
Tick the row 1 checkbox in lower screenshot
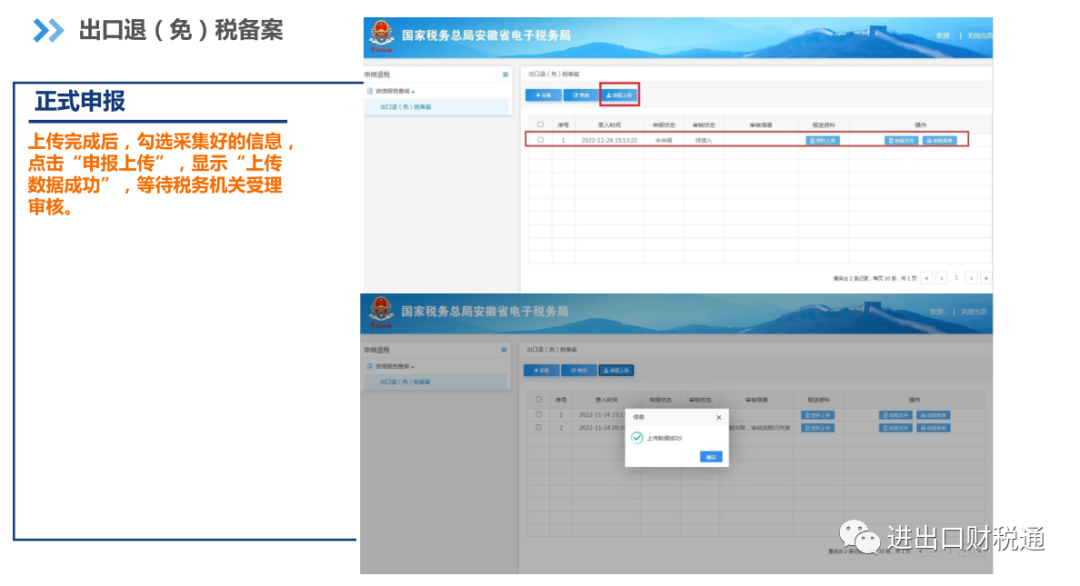point(539,415)
